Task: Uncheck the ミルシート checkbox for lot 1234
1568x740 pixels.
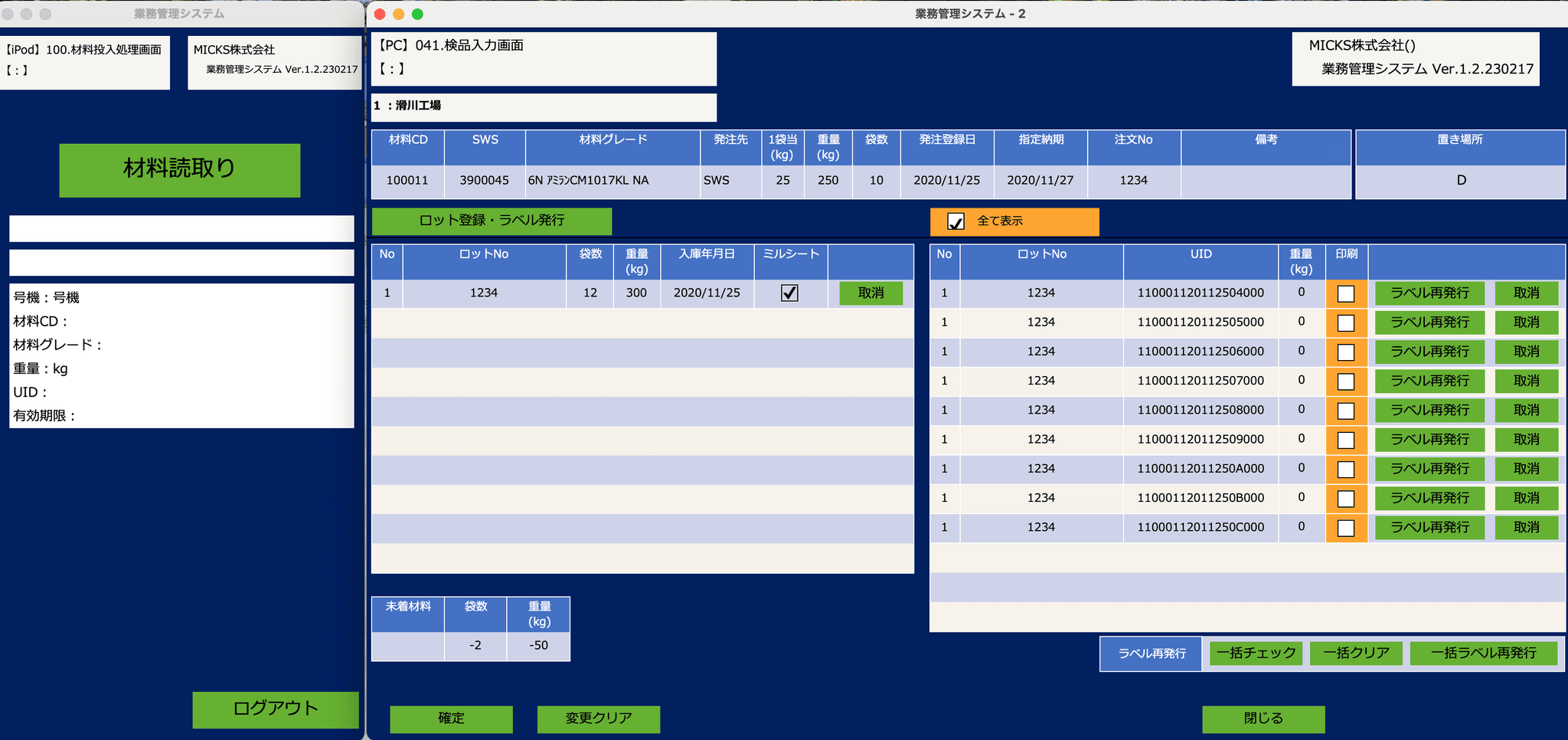Action: coord(789,293)
